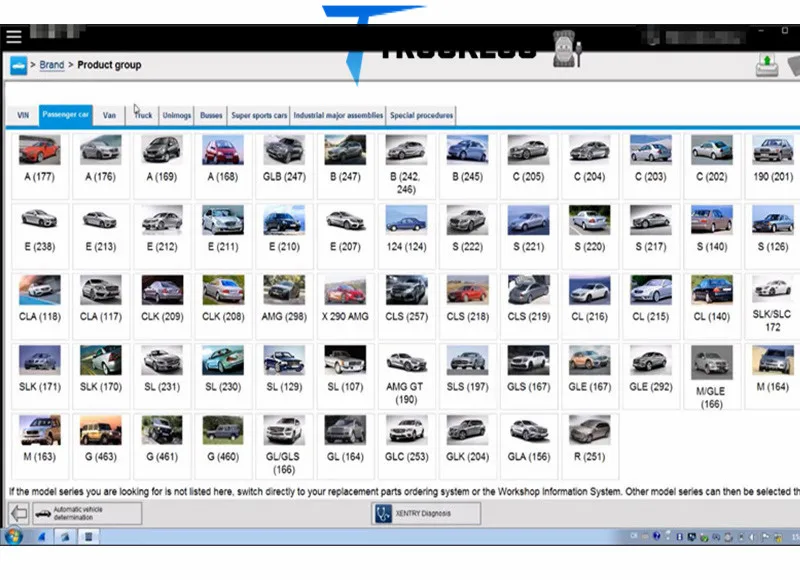Open the Windows Start menu
The width and height of the screenshot is (800, 580).
click(x=14, y=537)
